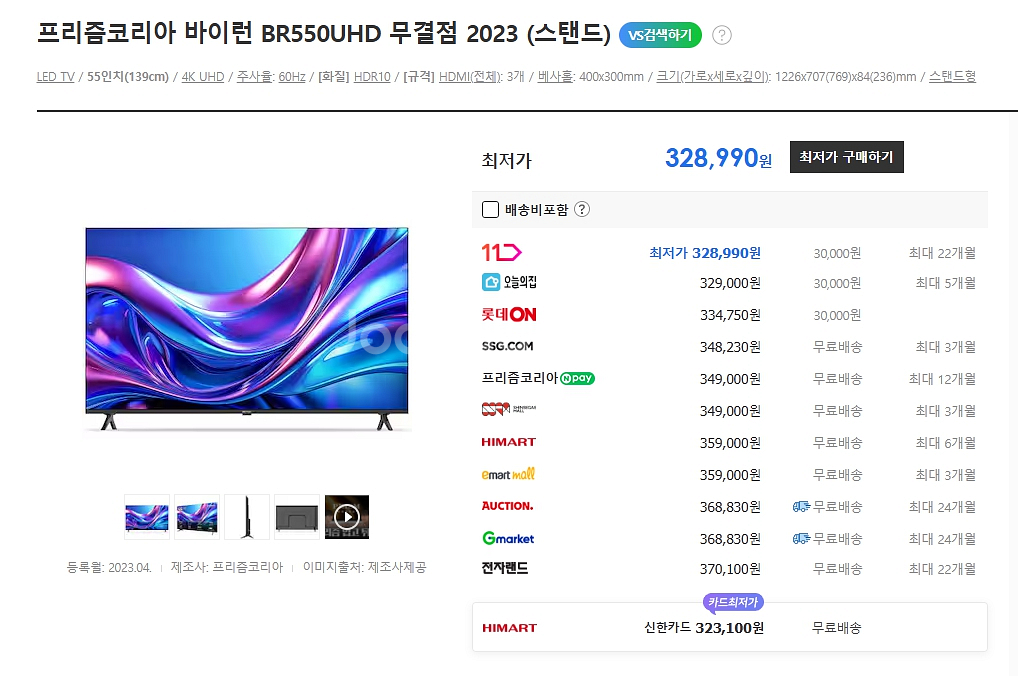Play the product video thumbnail

pos(347,517)
